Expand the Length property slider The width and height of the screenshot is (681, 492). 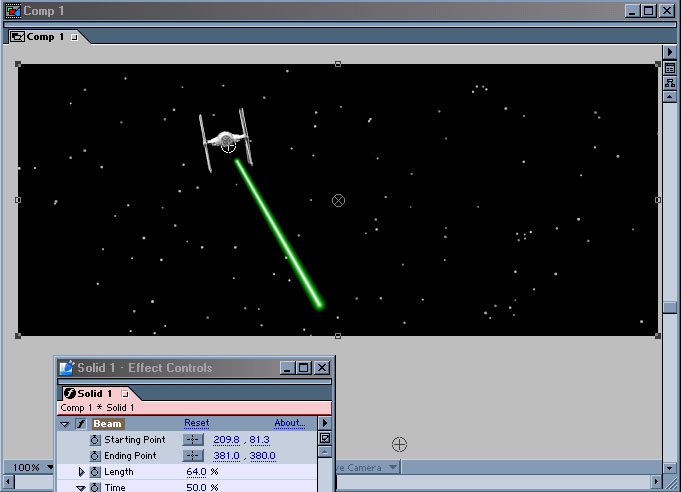(81, 472)
